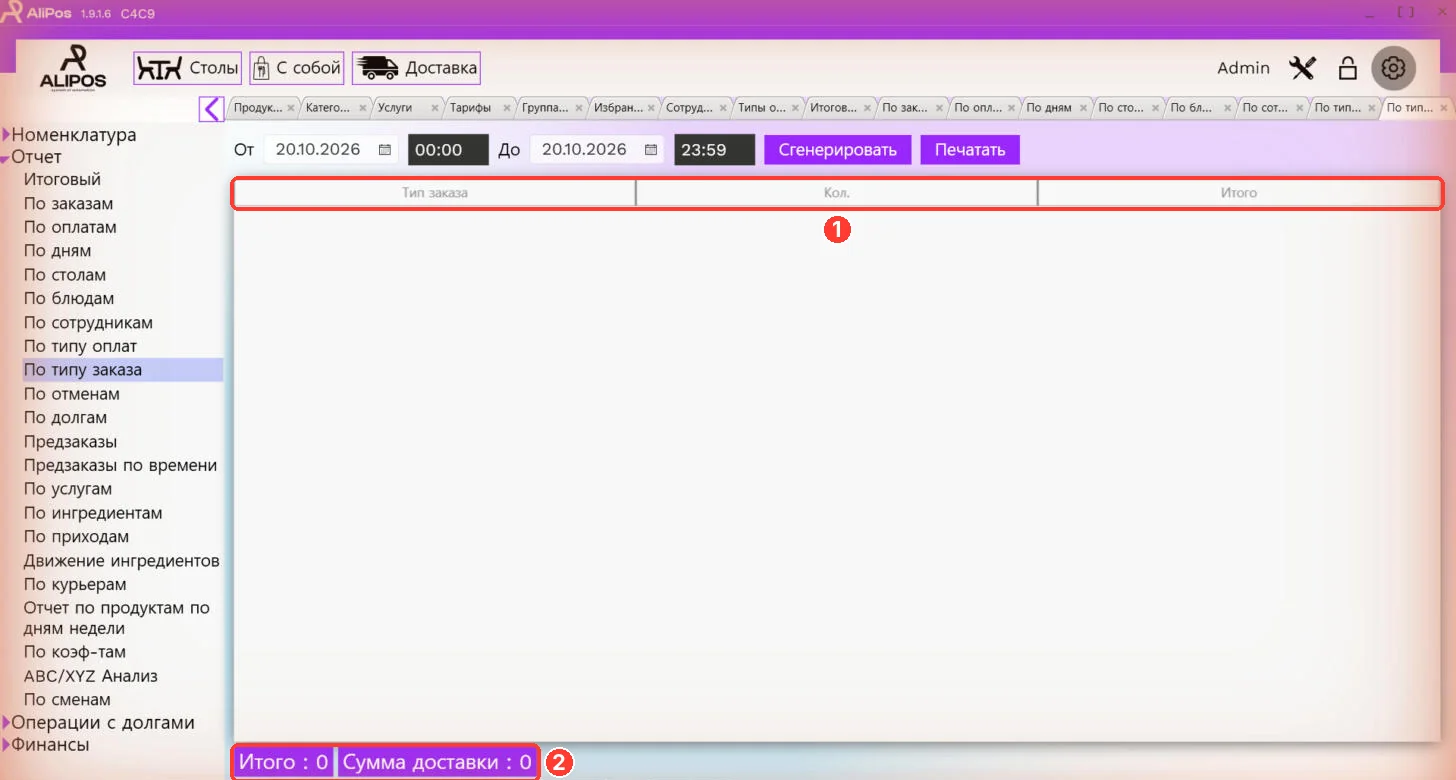This screenshot has width=1456, height=780.
Task: Switch to С собой takeaway mode
Action: coord(297,68)
